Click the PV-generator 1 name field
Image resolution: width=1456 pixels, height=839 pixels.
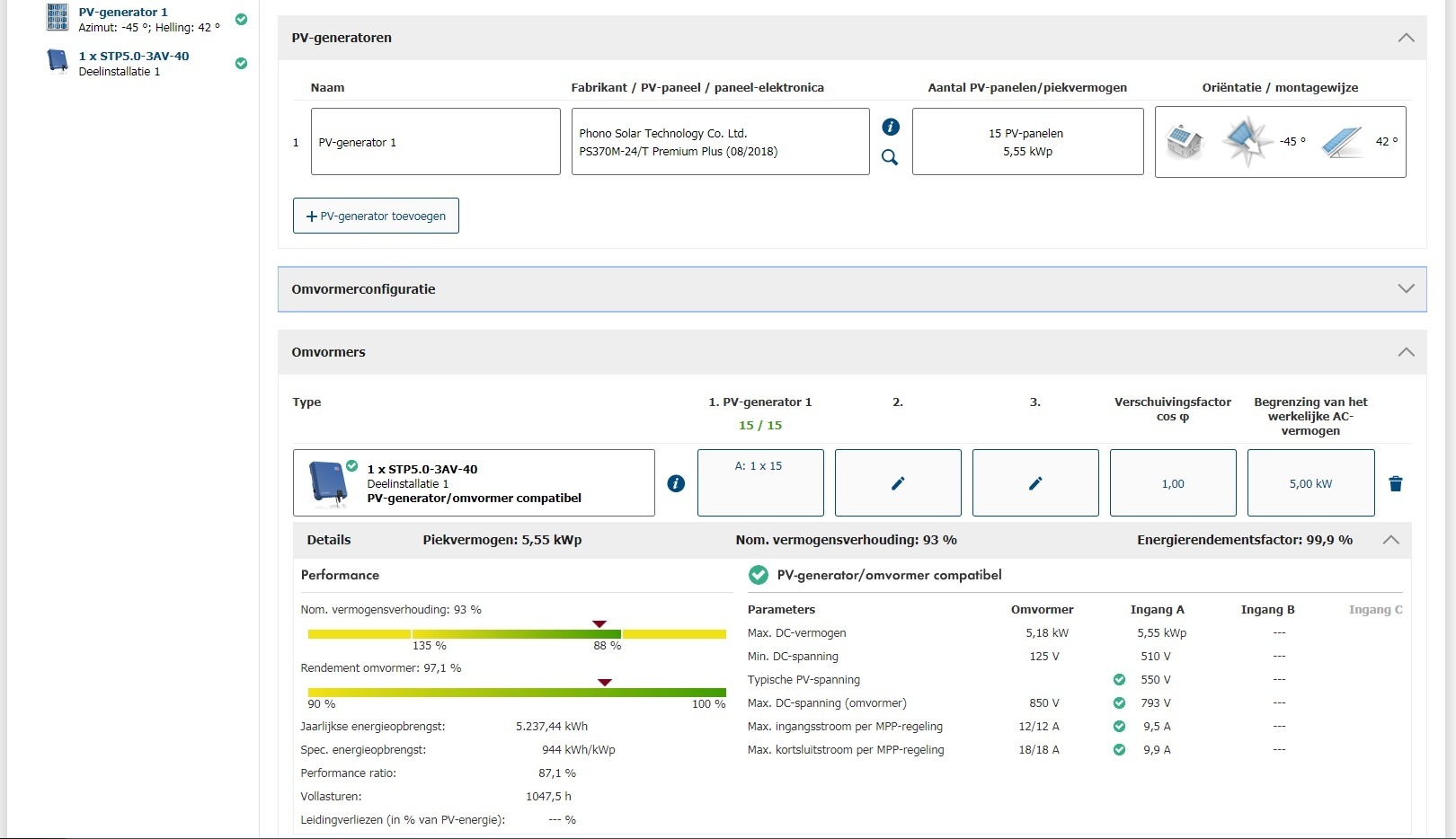435,142
